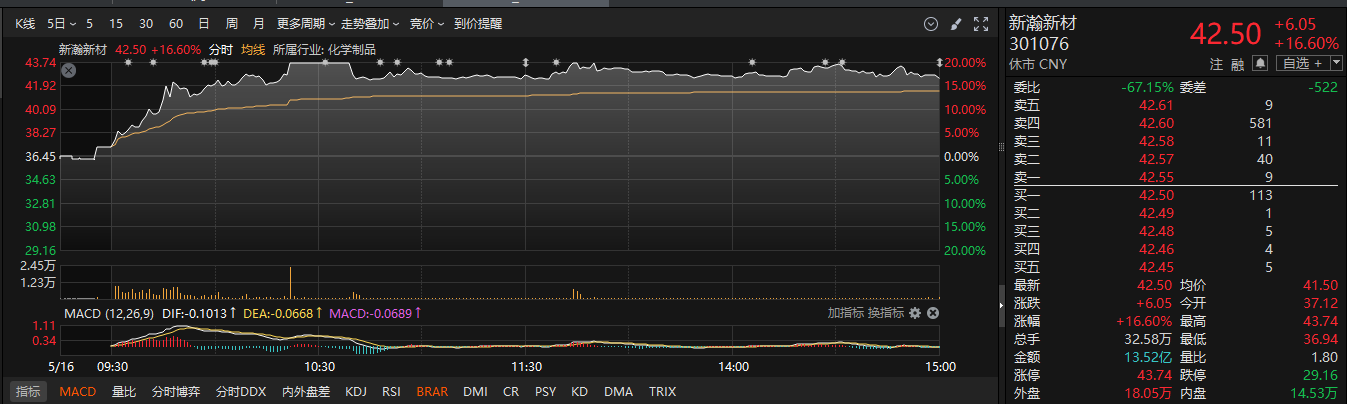Click the 融 margin tag
Viewport: 1347px width, 404px height.
[1238, 63]
